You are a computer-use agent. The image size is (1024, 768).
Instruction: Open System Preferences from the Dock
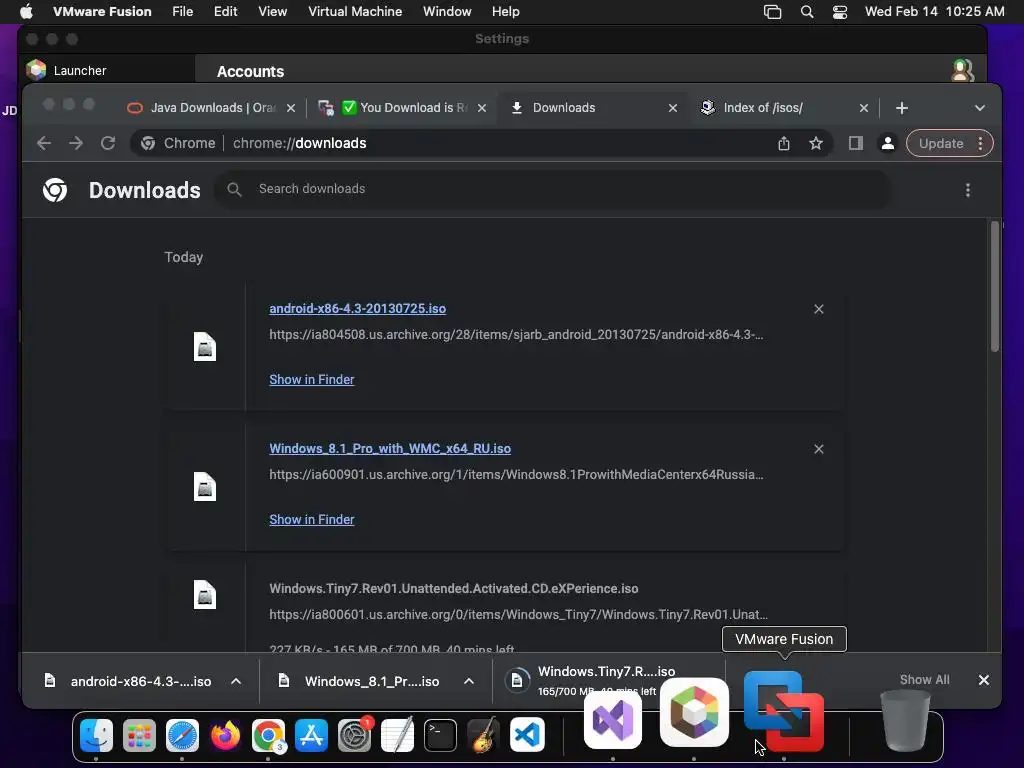[x=355, y=735]
